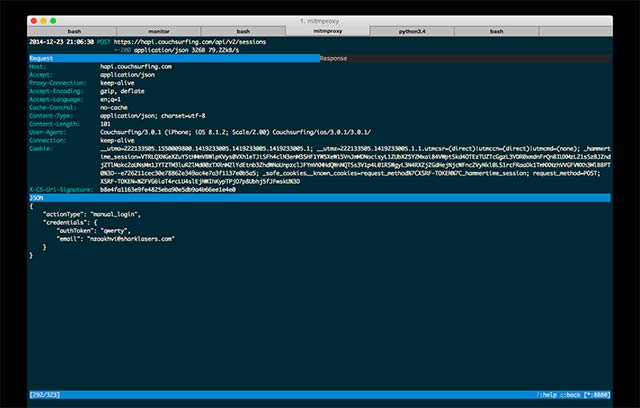This screenshot has width=640, height=408.
Task: Click the "credentials": { JSON line
Action: [70, 222]
